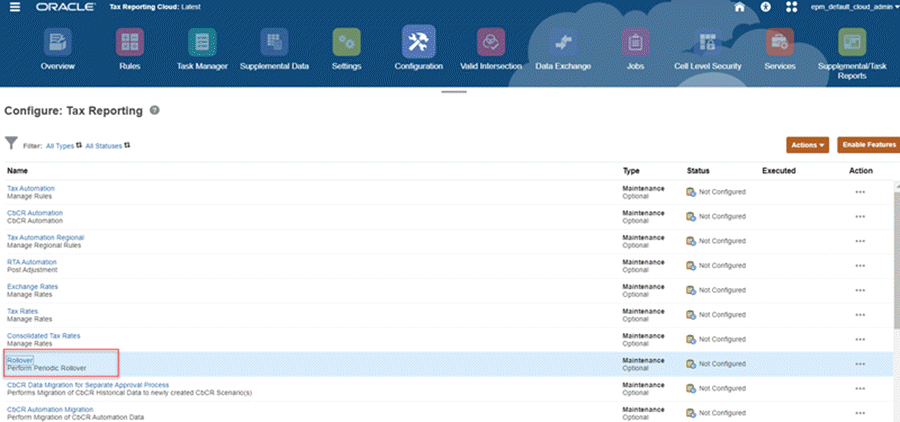This screenshot has width=900, height=422.
Task: Open Supplemental/Task Reports card
Action: (x=852, y=54)
